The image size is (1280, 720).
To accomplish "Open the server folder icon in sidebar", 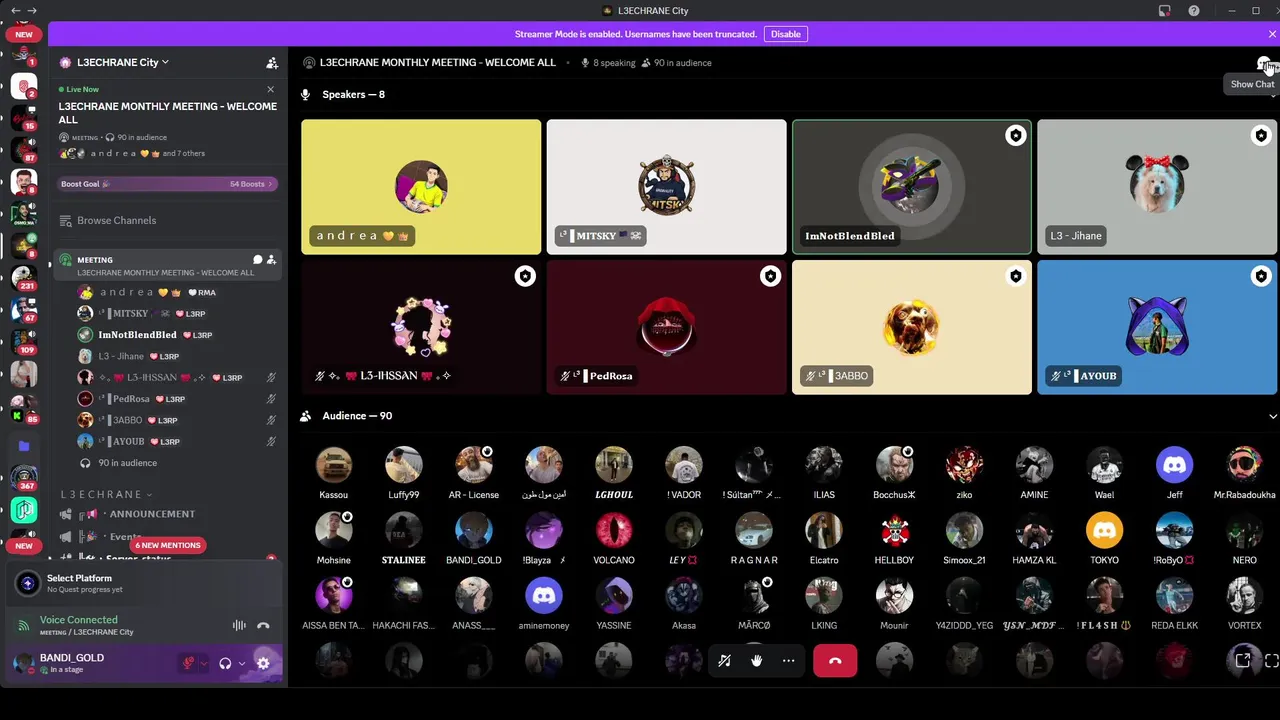I will click(24, 446).
